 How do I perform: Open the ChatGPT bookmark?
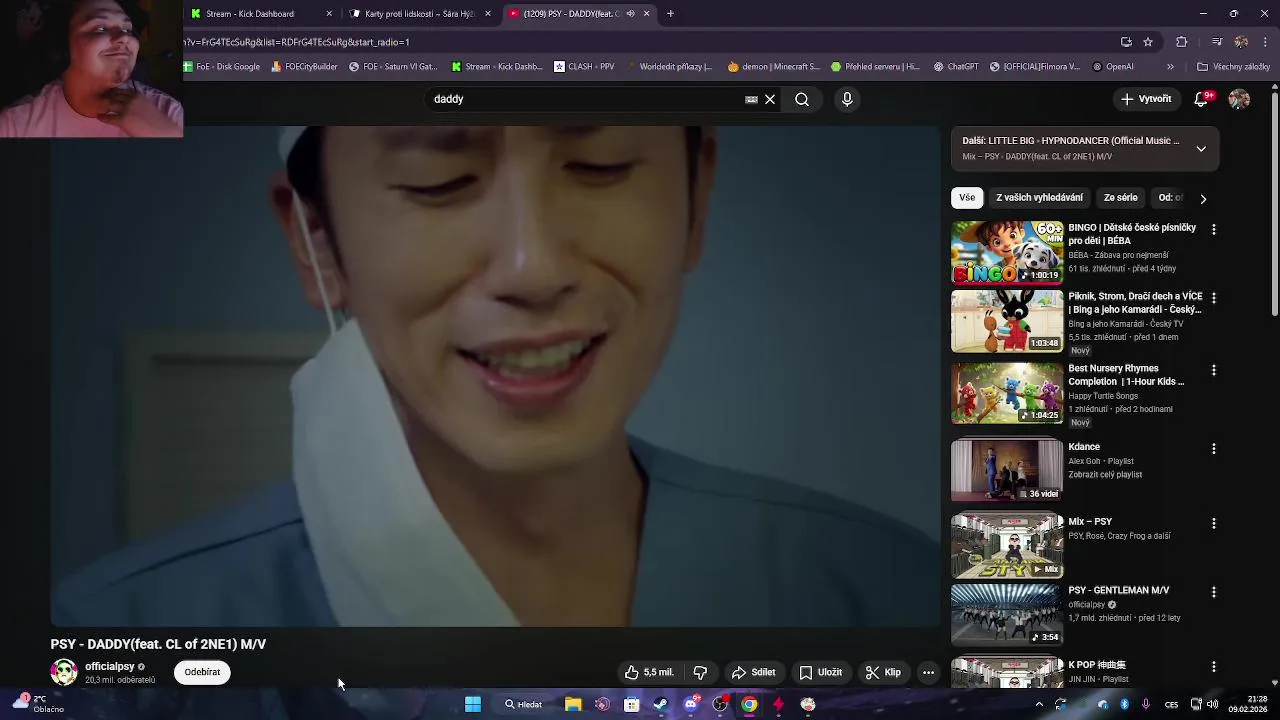coord(956,67)
